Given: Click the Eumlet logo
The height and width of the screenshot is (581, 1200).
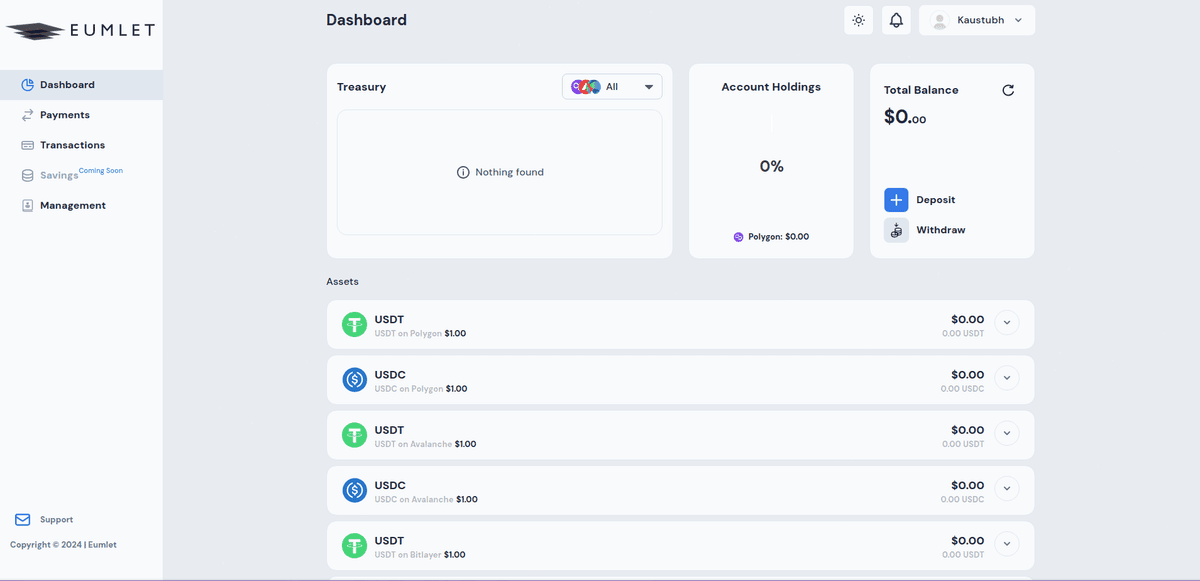Looking at the screenshot, I should tap(80, 30).
